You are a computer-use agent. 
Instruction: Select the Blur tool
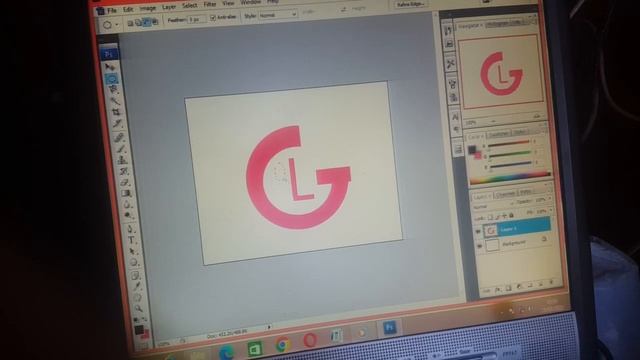128,204
